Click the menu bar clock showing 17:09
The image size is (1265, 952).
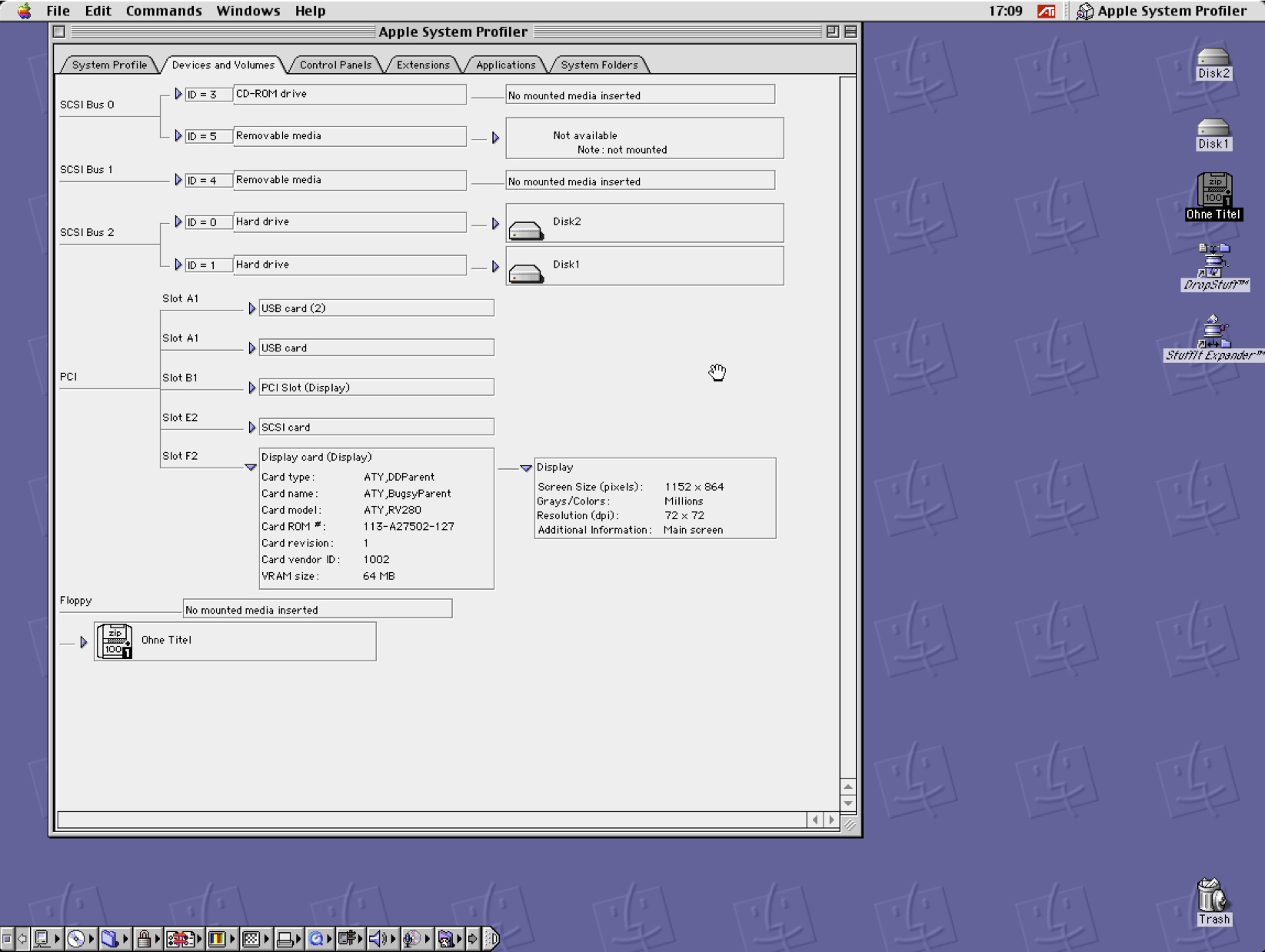tap(1005, 11)
